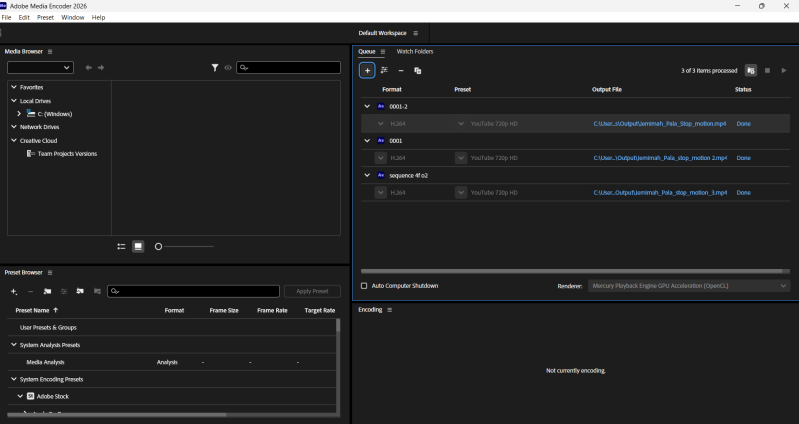Click the Remove minus icon in Queue
Screen dimensions: 799x424
(x=401, y=70)
